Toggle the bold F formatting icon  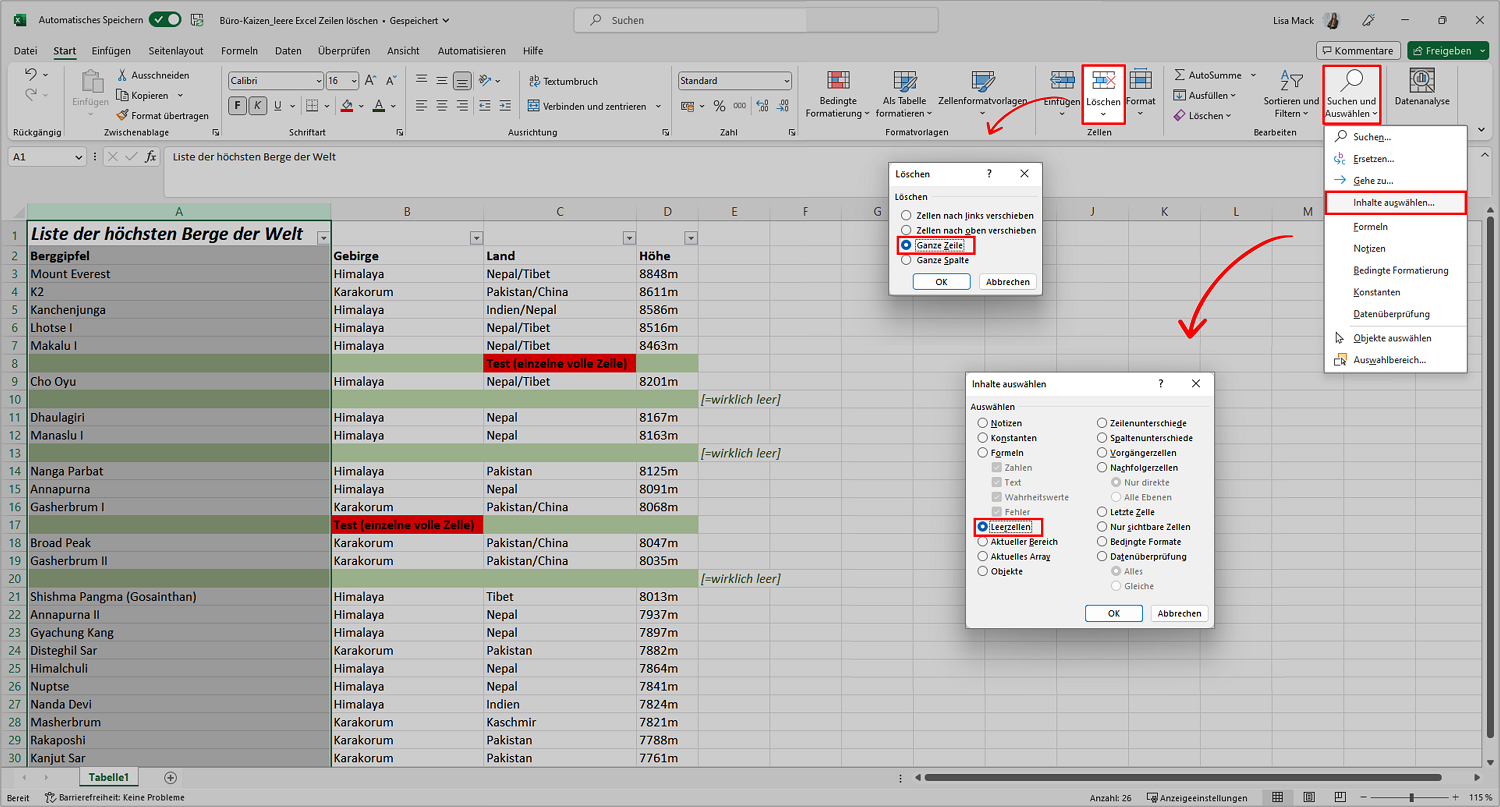(x=238, y=105)
